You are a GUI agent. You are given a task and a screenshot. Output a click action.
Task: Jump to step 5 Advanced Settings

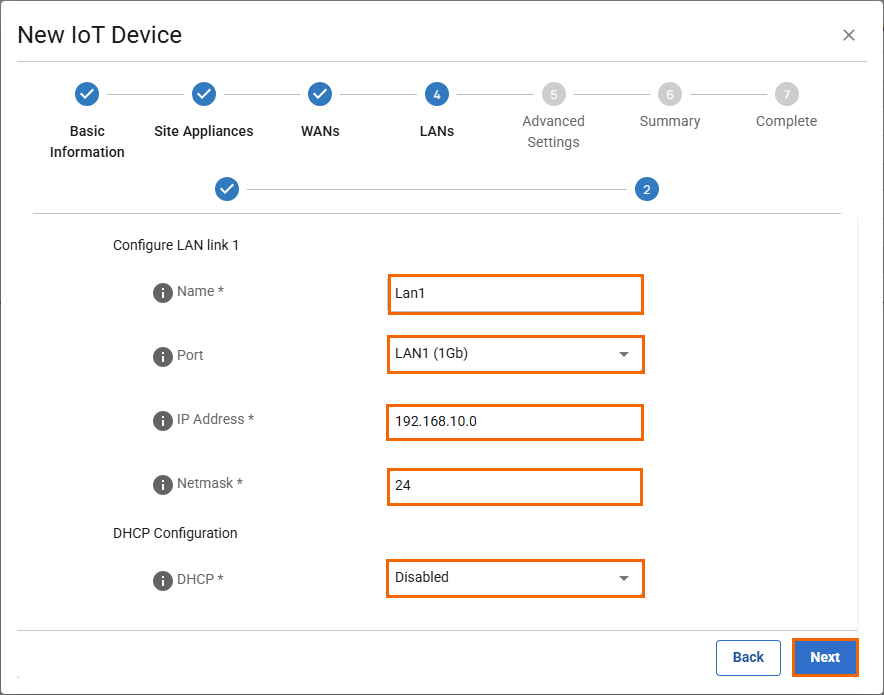(x=553, y=94)
